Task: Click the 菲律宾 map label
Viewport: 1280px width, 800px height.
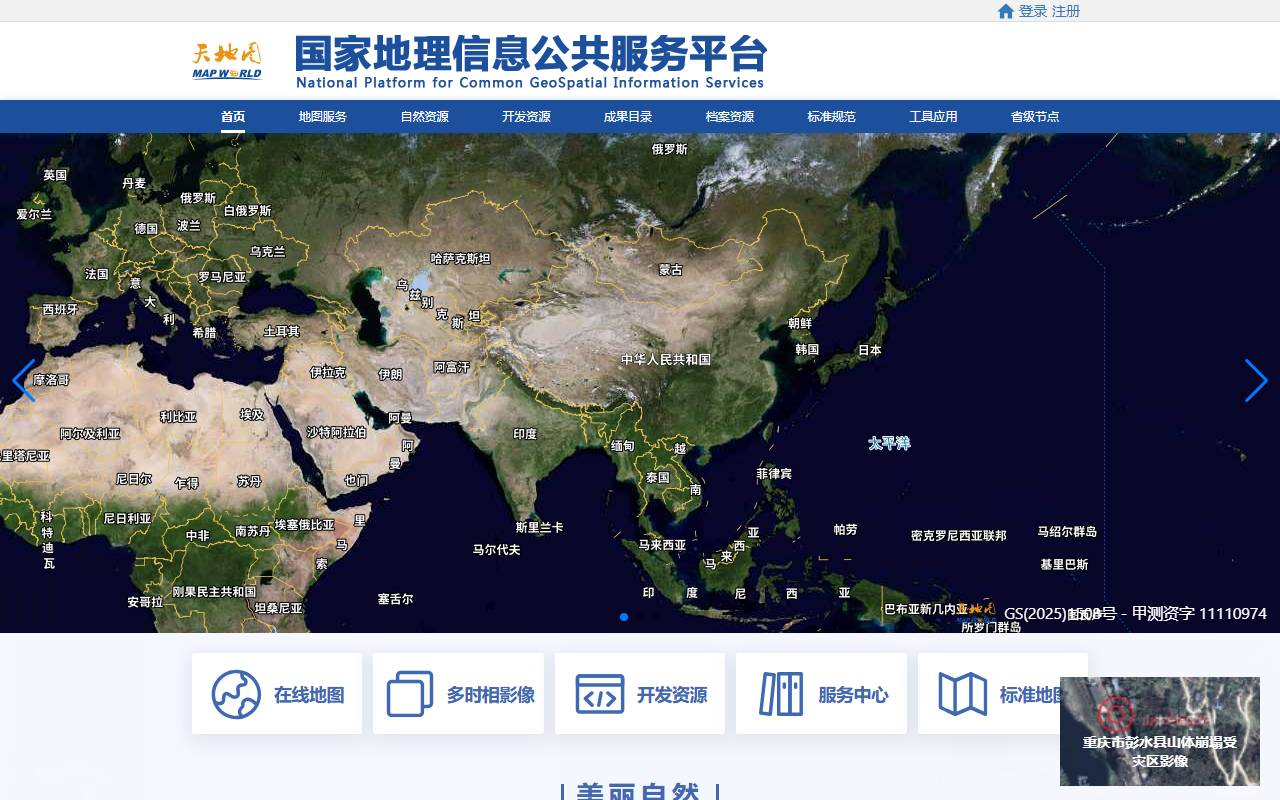Action: 774,473
